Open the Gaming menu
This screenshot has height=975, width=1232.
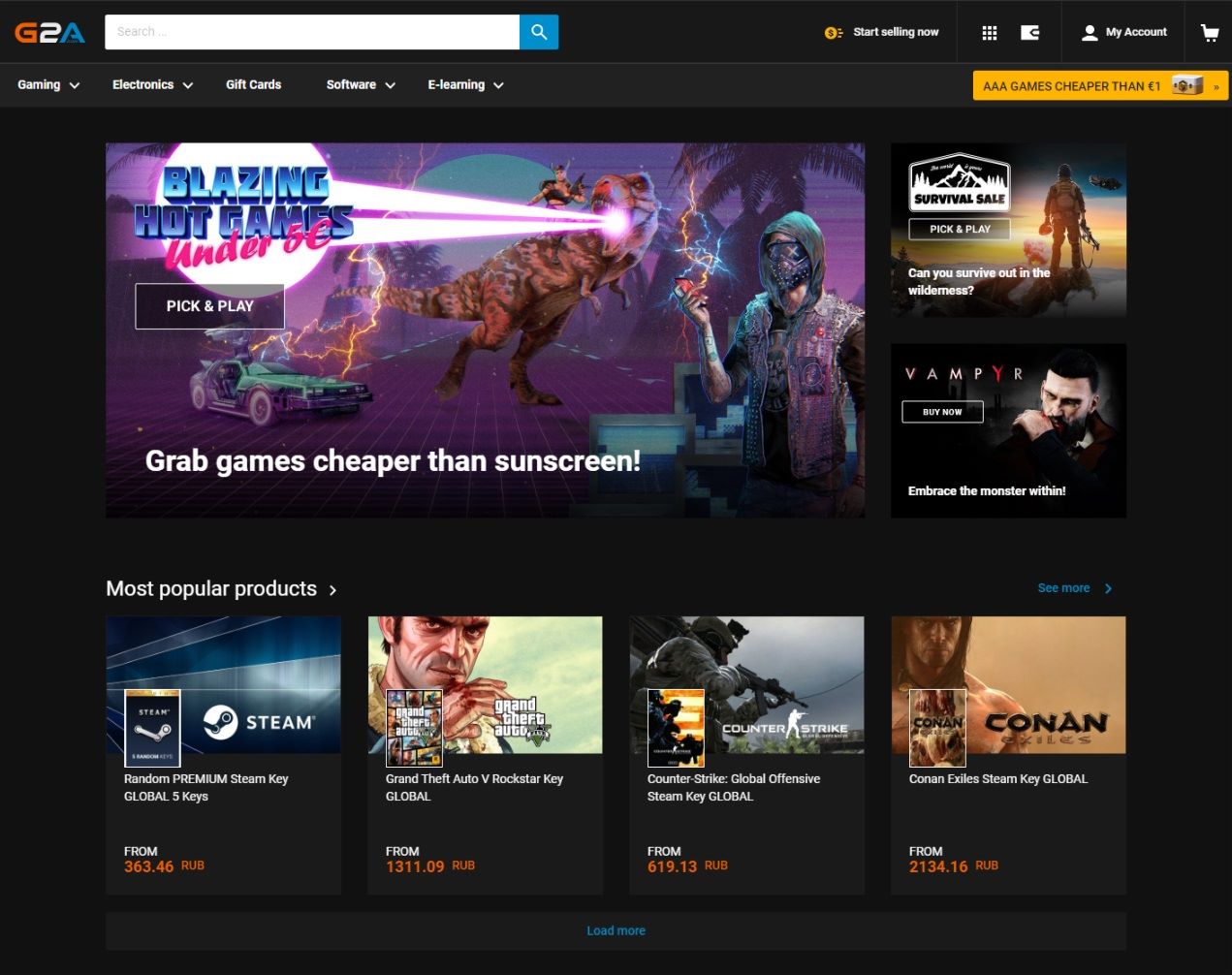[x=39, y=85]
